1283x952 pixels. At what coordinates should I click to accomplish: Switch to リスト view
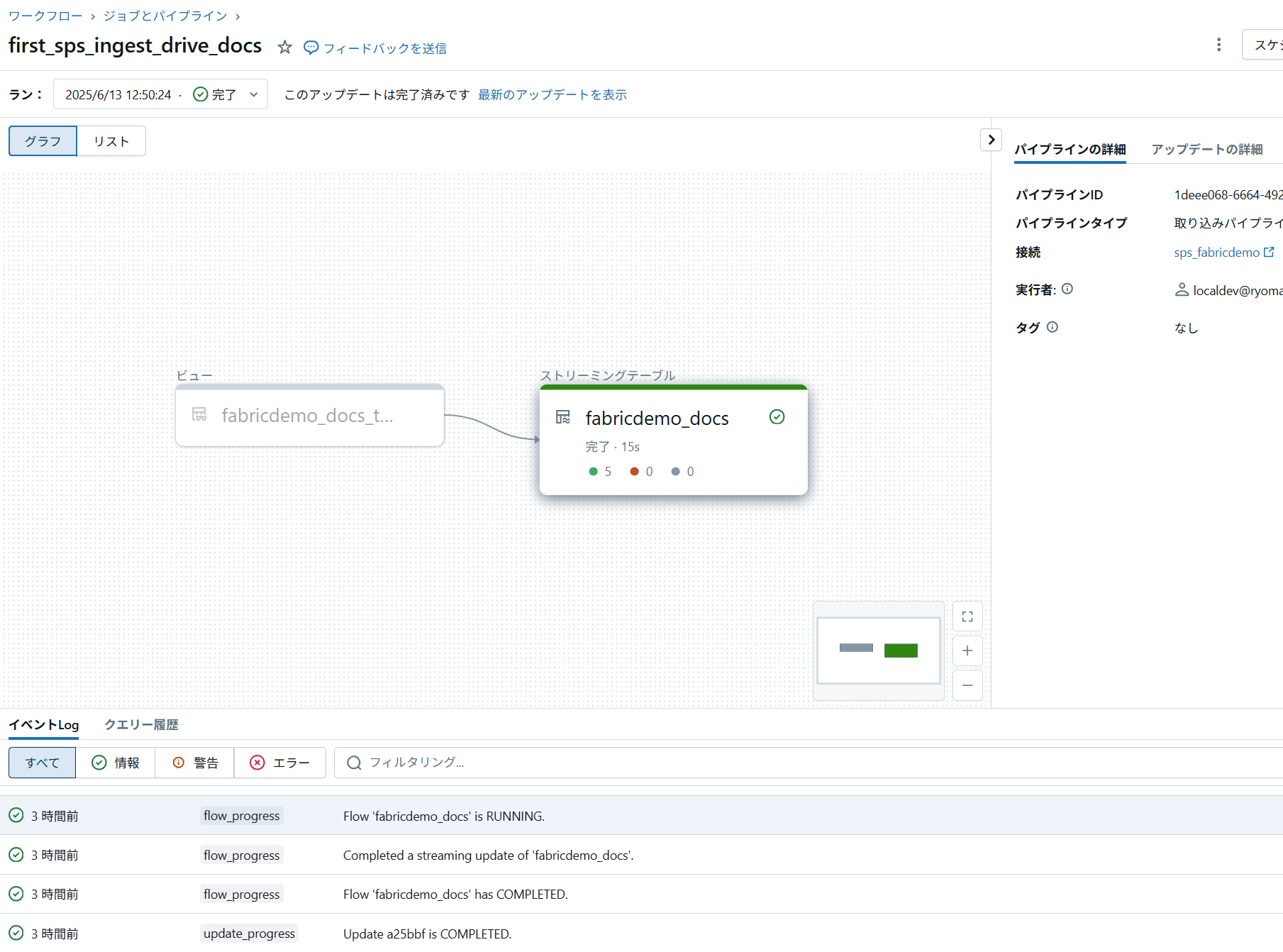pyautogui.click(x=111, y=141)
